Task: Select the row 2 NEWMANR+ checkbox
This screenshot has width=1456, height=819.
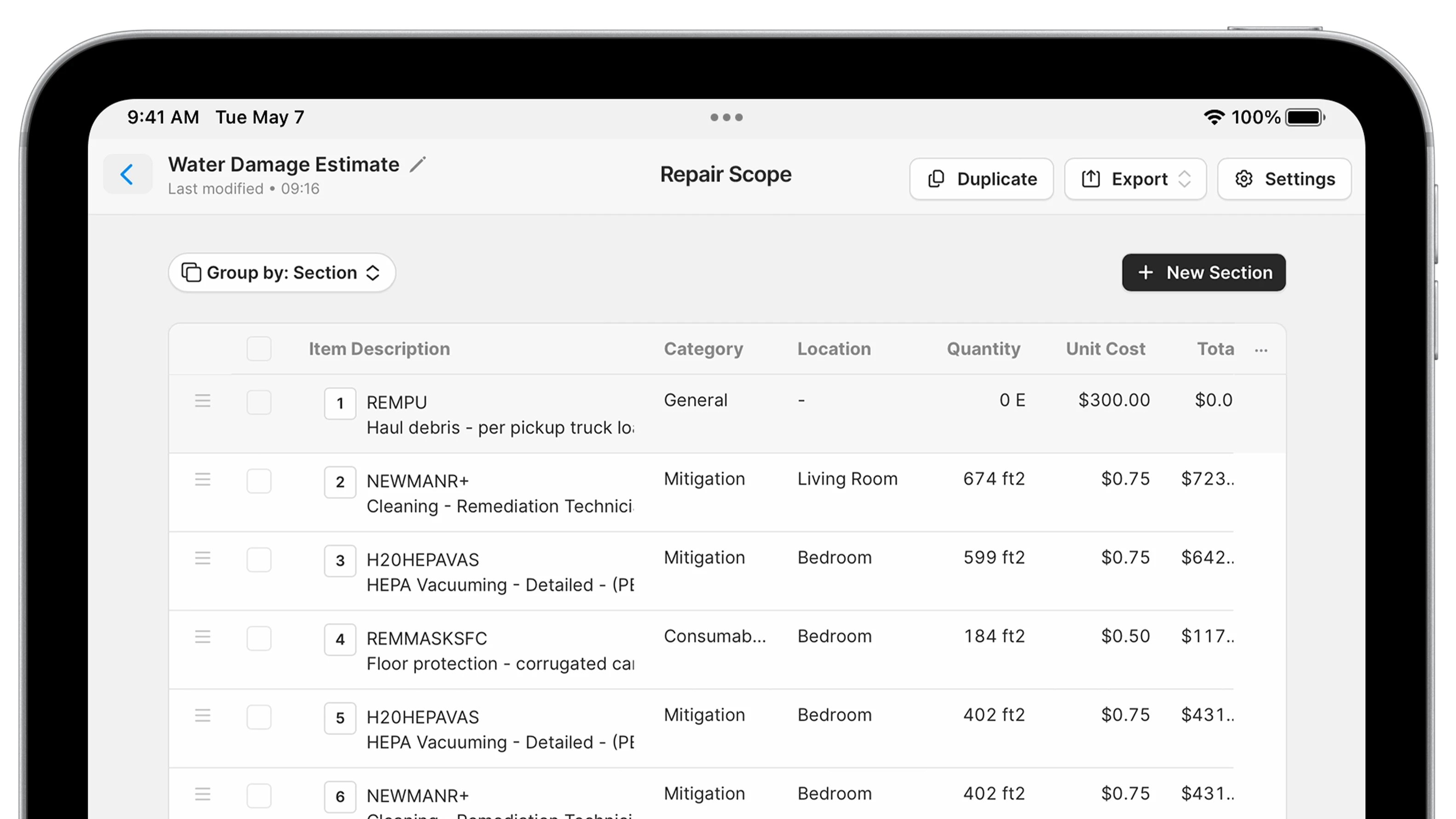Action: pyautogui.click(x=259, y=481)
